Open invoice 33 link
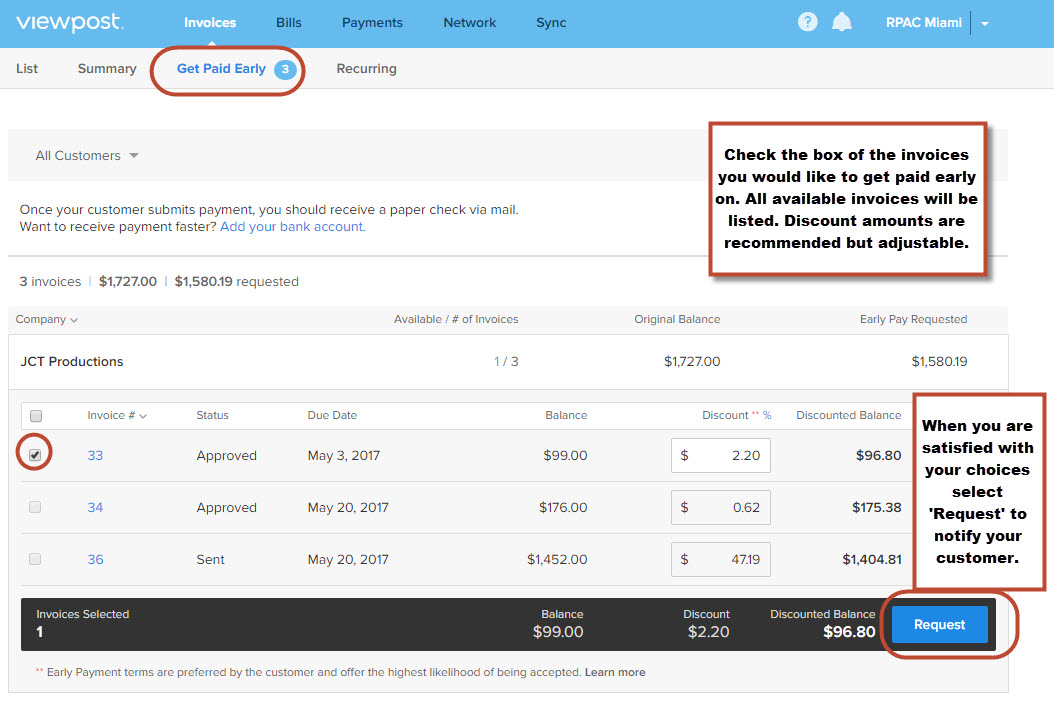 pos(95,455)
